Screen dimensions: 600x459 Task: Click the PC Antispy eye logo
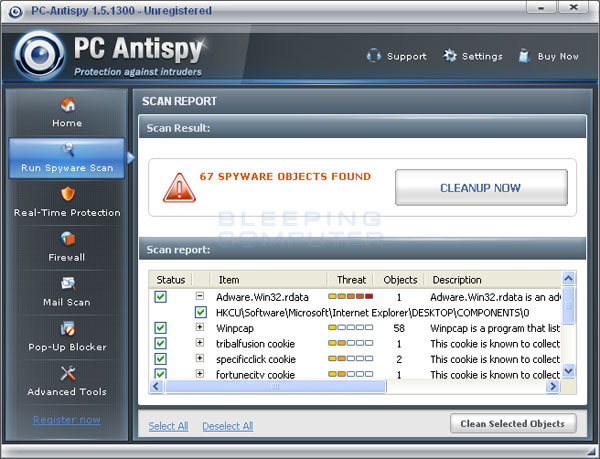click(39, 55)
